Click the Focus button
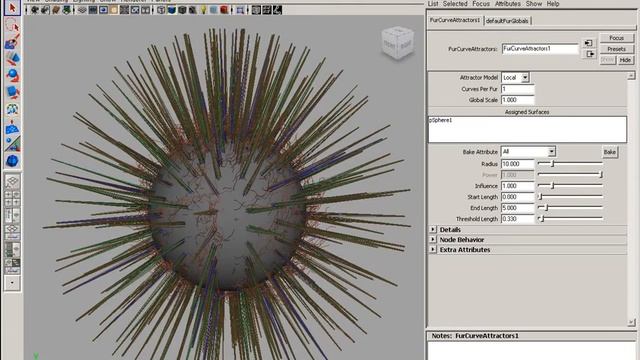Screen dimensions: 640x360 click(x=616, y=38)
